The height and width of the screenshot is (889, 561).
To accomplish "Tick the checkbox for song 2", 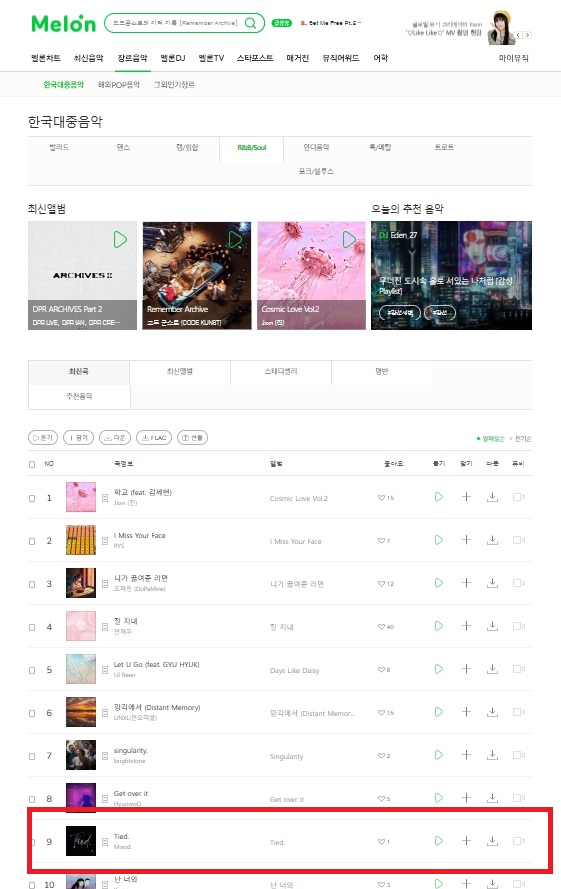I will (32, 541).
